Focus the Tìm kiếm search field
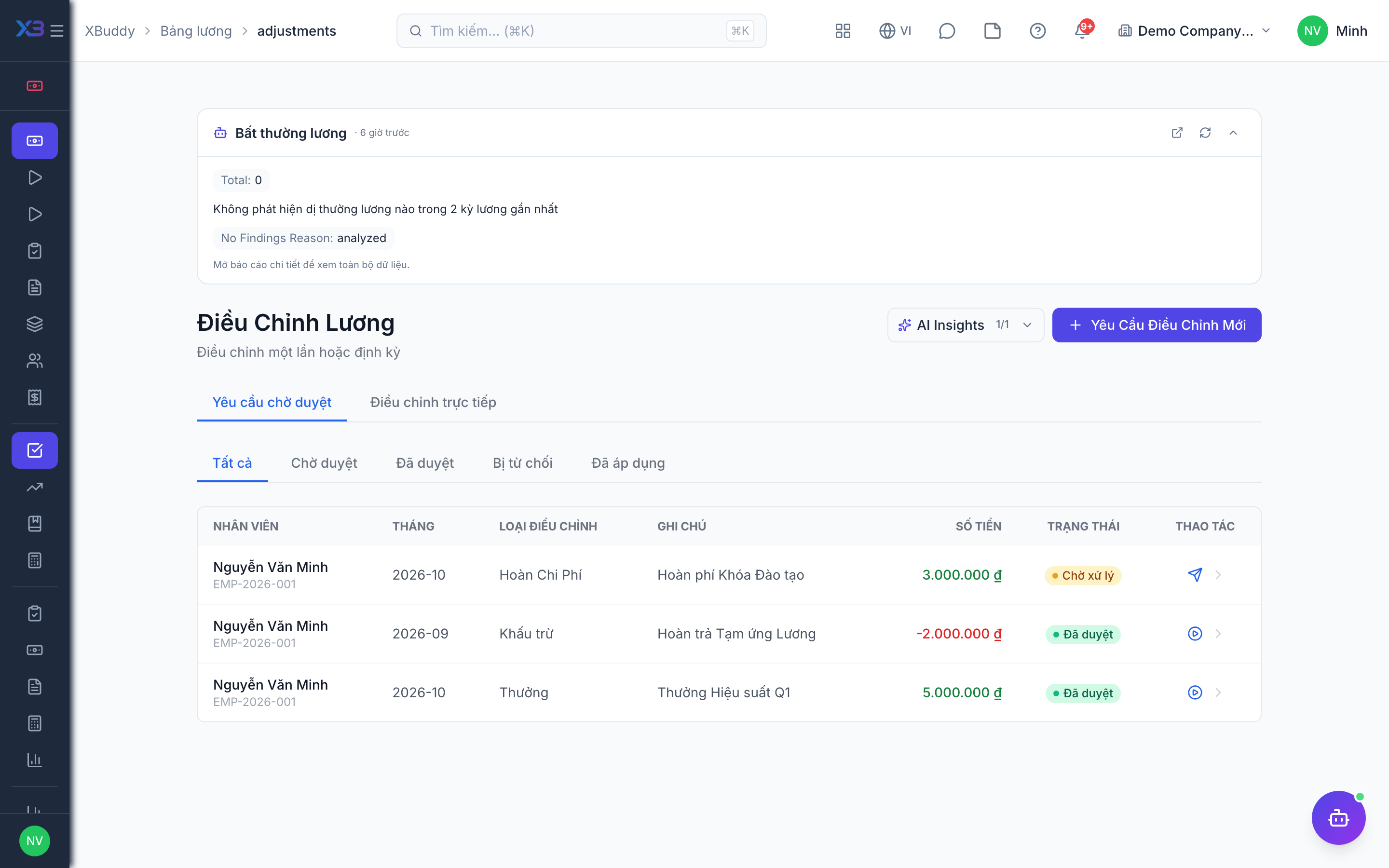The height and width of the screenshot is (868, 1389). [x=581, y=30]
